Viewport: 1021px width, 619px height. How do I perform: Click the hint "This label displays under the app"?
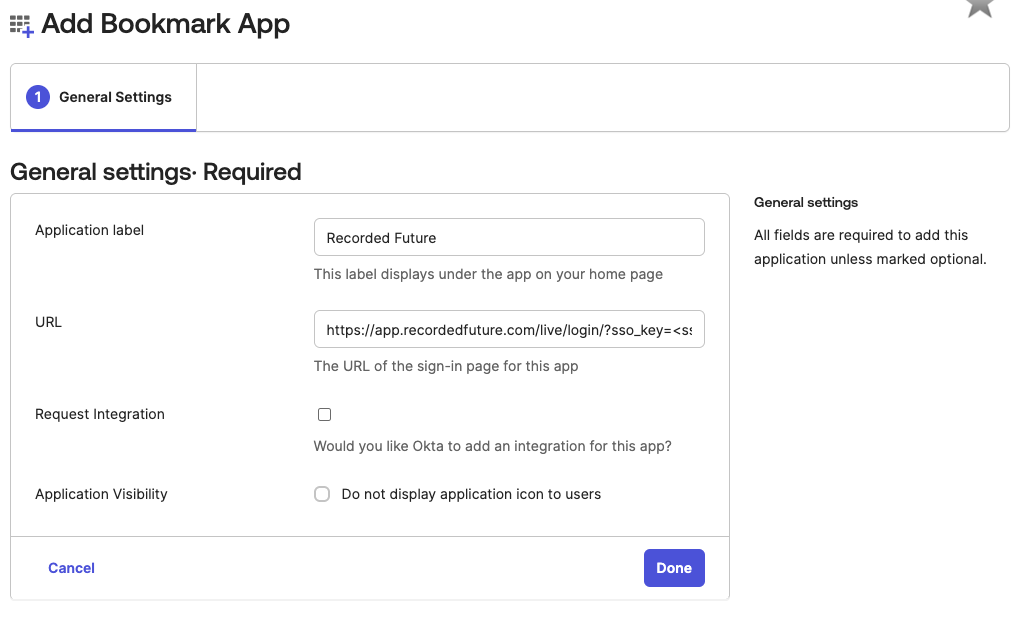point(488,274)
